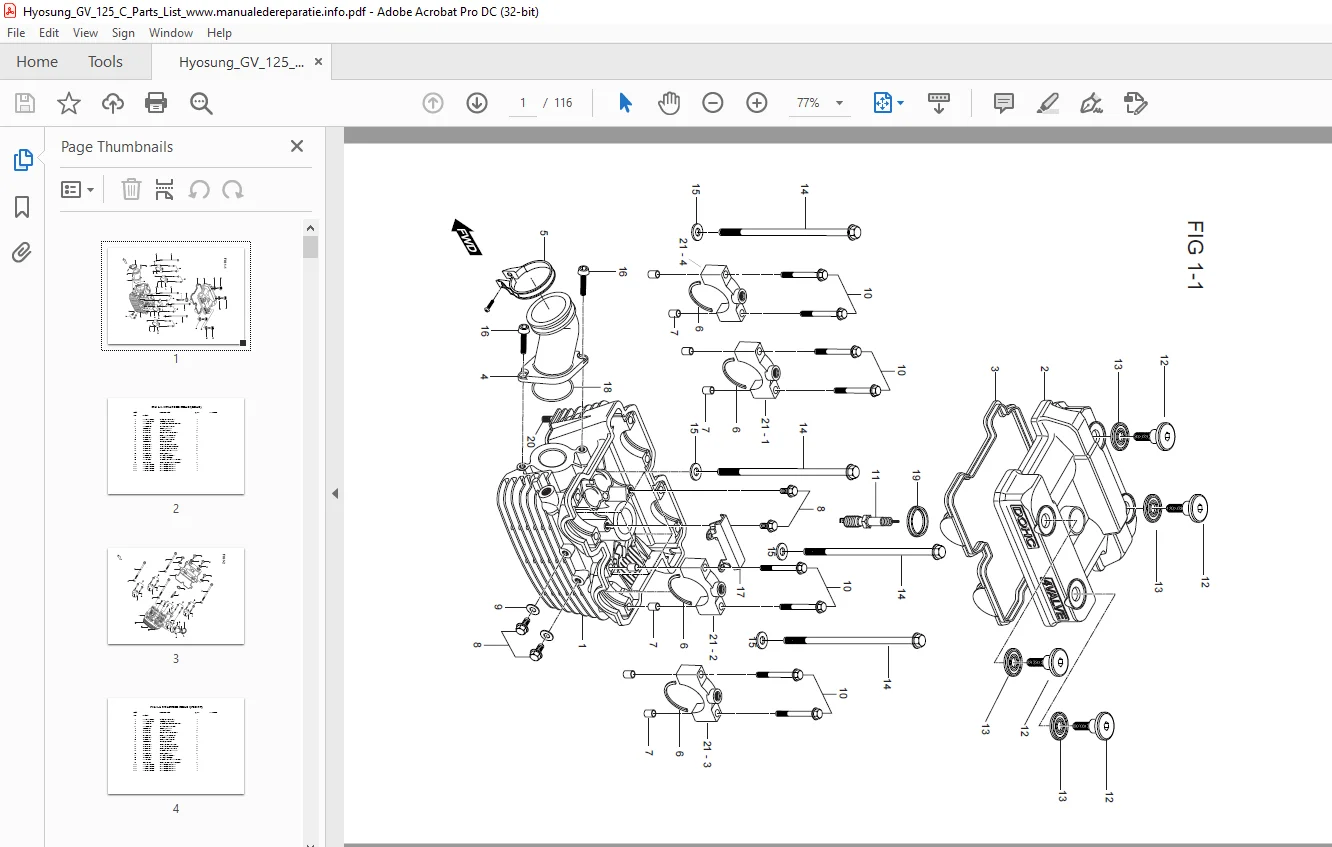This screenshot has width=1332, height=847.
Task: Click the FIG 1-1 label
Action: coord(1196,256)
